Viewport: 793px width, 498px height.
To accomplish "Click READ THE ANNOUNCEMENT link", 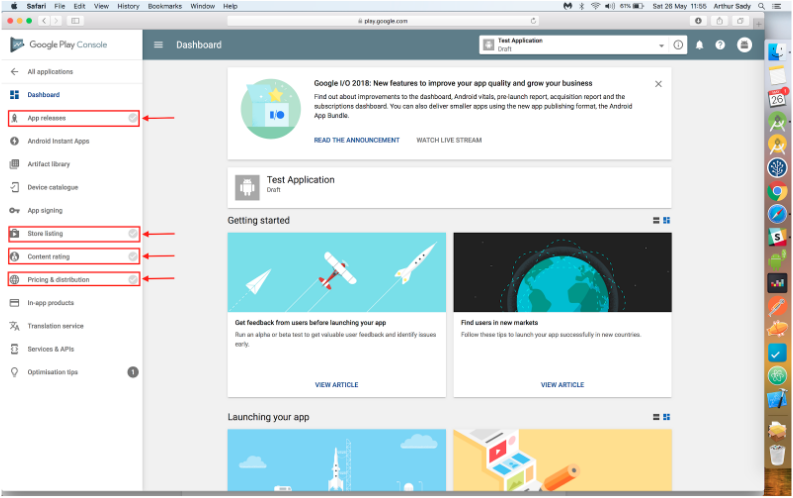I will 357,140.
